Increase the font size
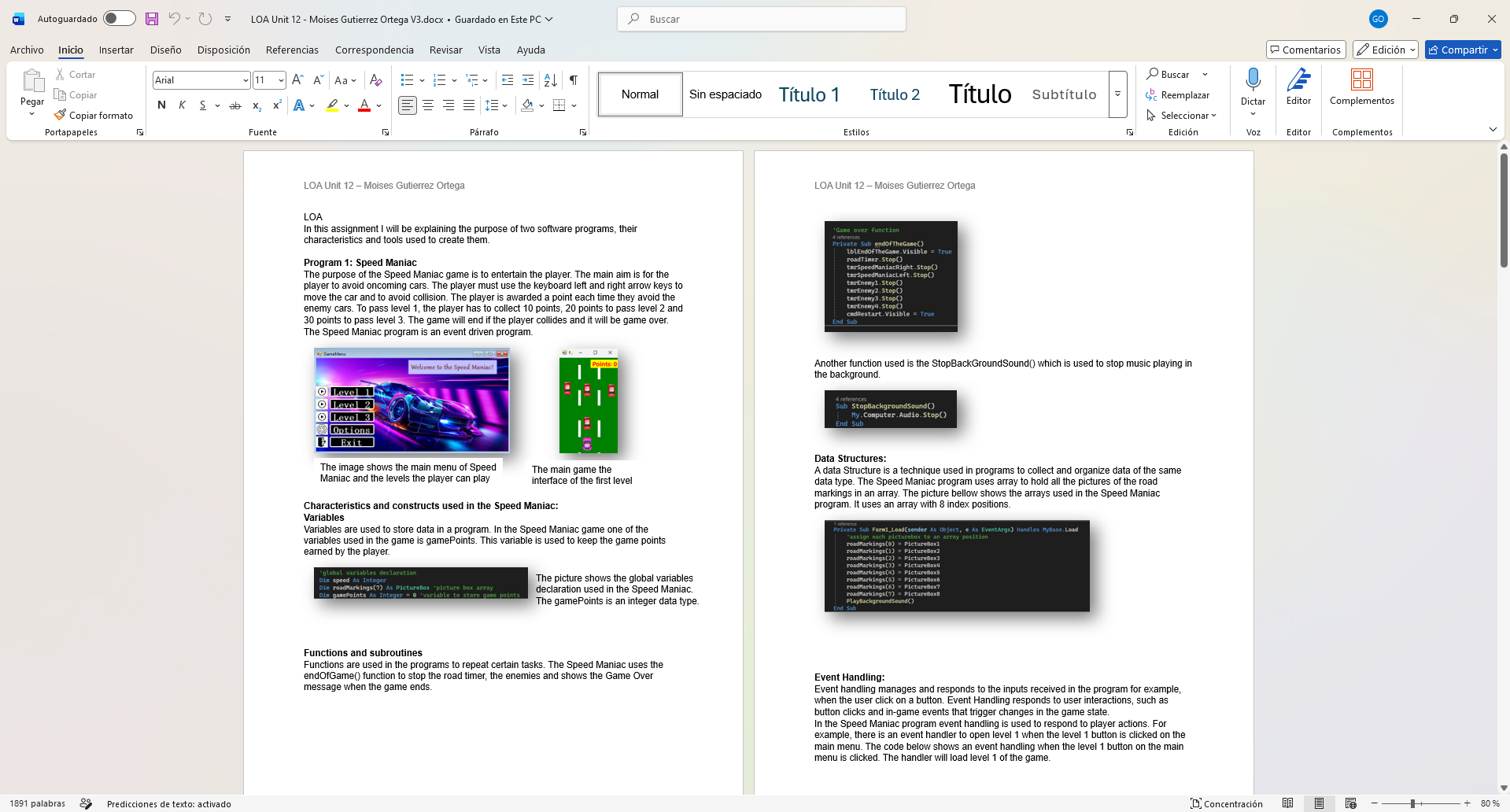Viewport: 1510px width, 812px height. click(297, 80)
